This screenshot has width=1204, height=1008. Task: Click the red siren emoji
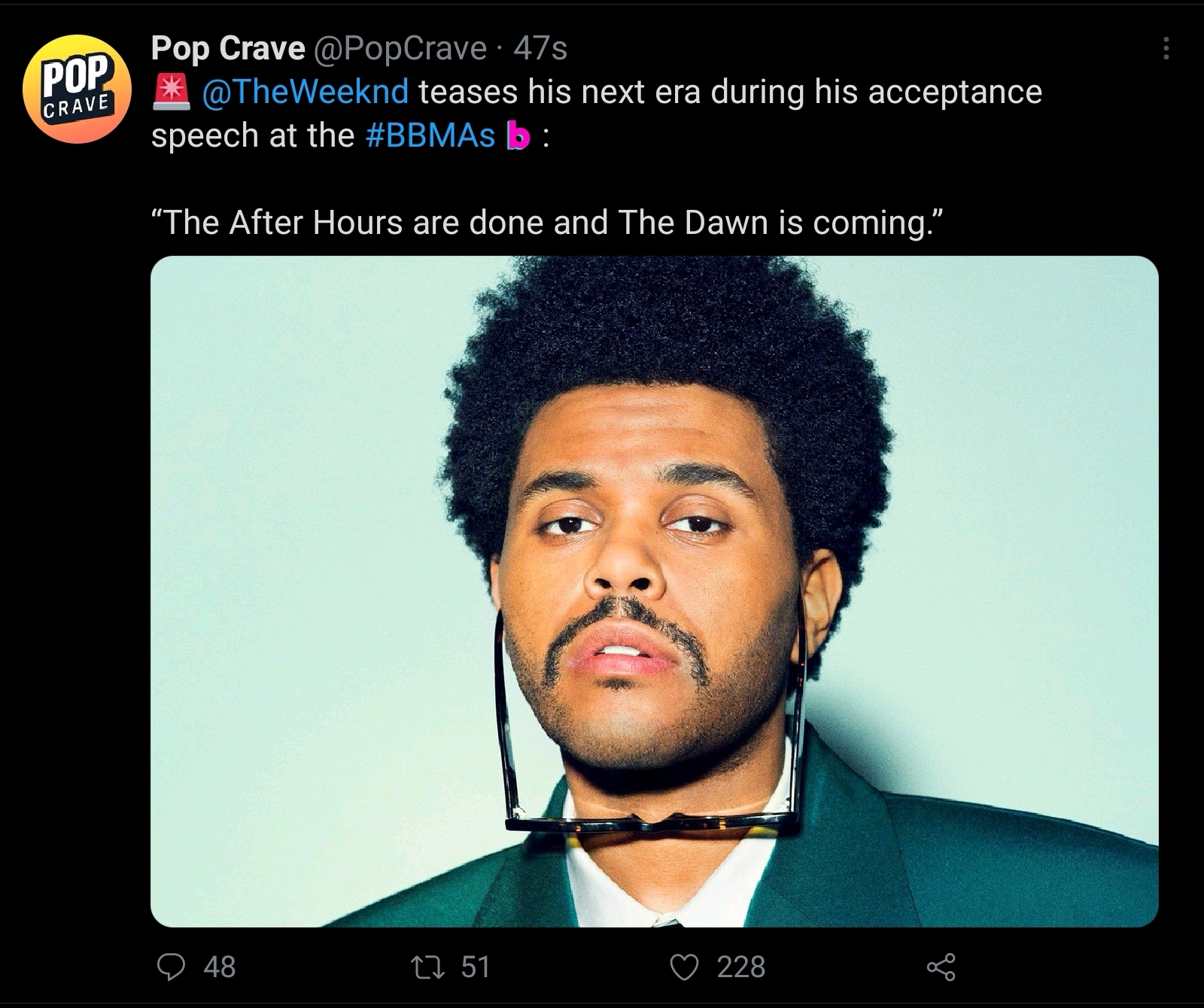[x=172, y=92]
